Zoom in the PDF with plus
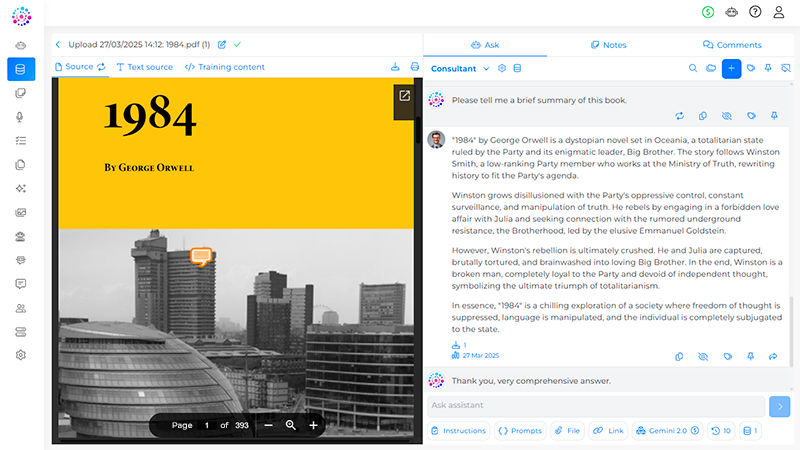800x450 pixels. pyautogui.click(x=313, y=425)
